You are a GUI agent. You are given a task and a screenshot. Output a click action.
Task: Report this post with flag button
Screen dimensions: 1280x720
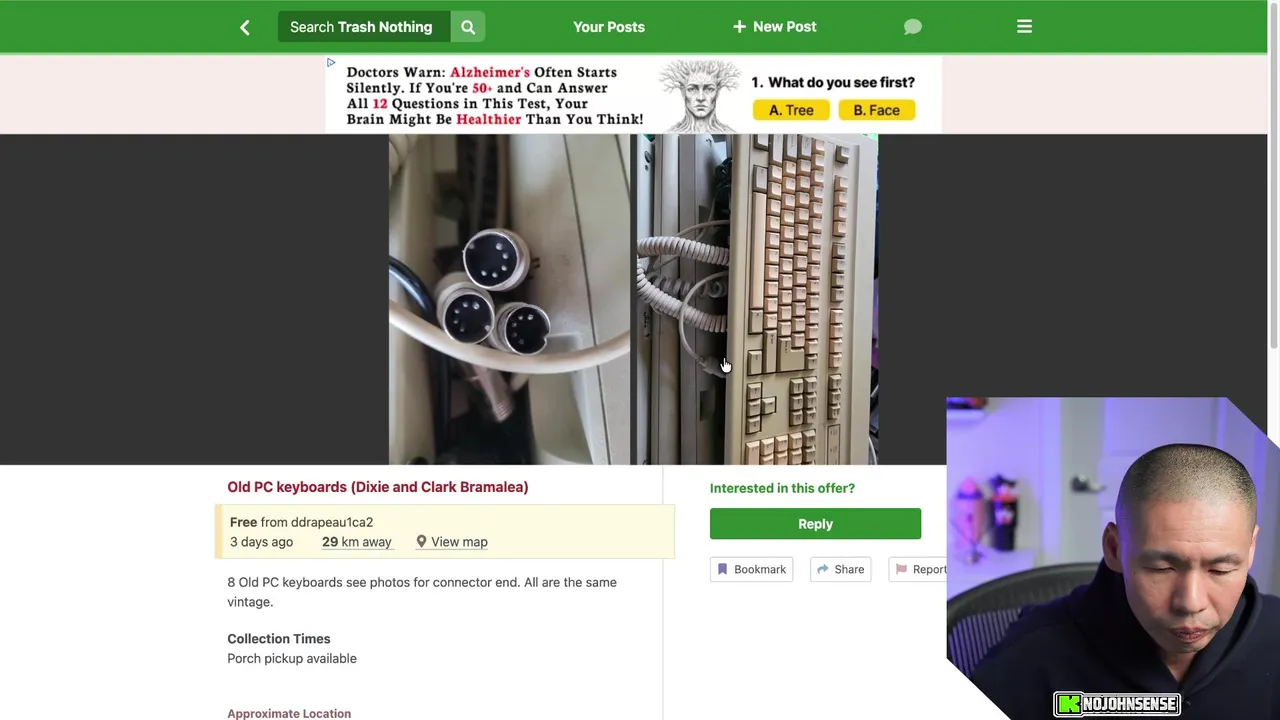tap(918, 569)
